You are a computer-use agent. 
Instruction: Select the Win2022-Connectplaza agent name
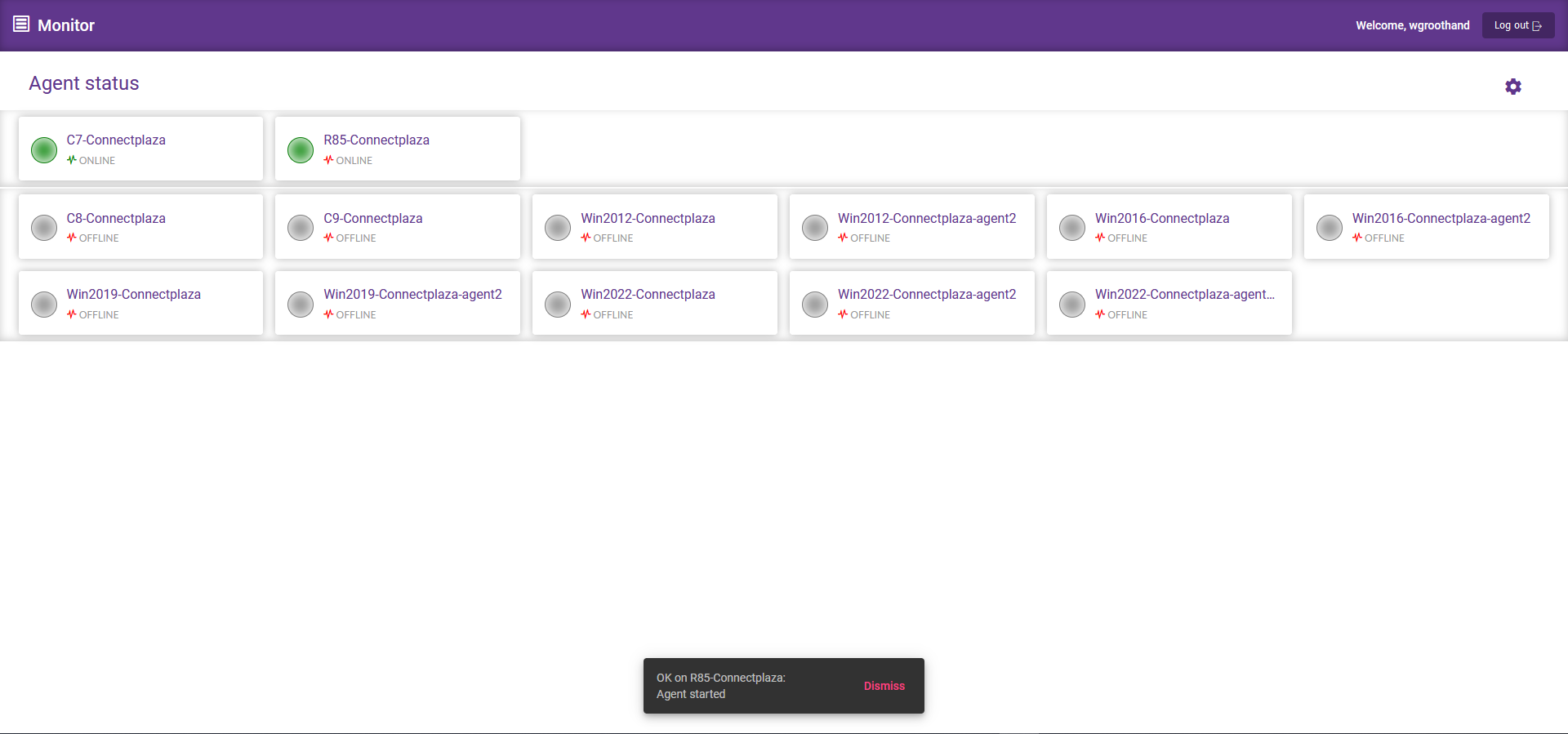click(x=648, y=294)
